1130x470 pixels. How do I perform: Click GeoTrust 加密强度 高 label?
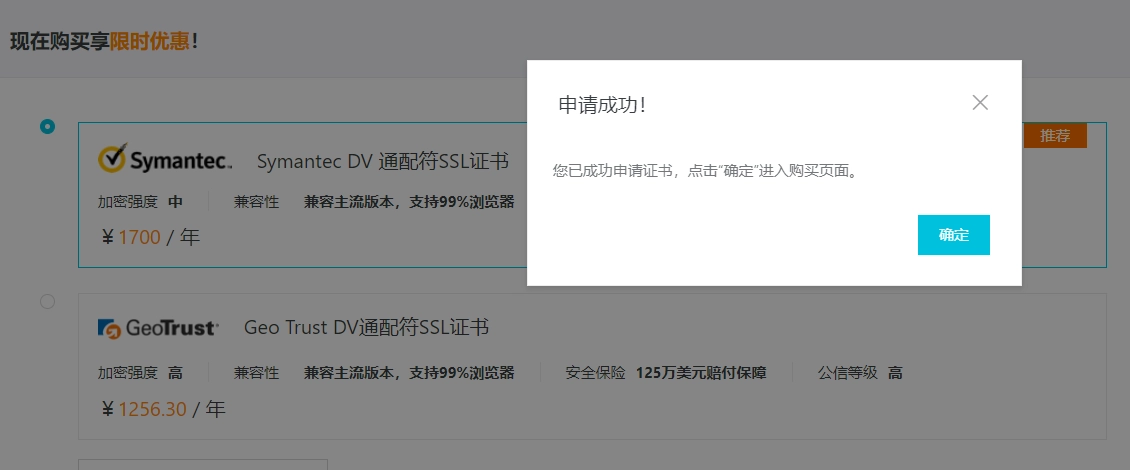tap(140, 373)
